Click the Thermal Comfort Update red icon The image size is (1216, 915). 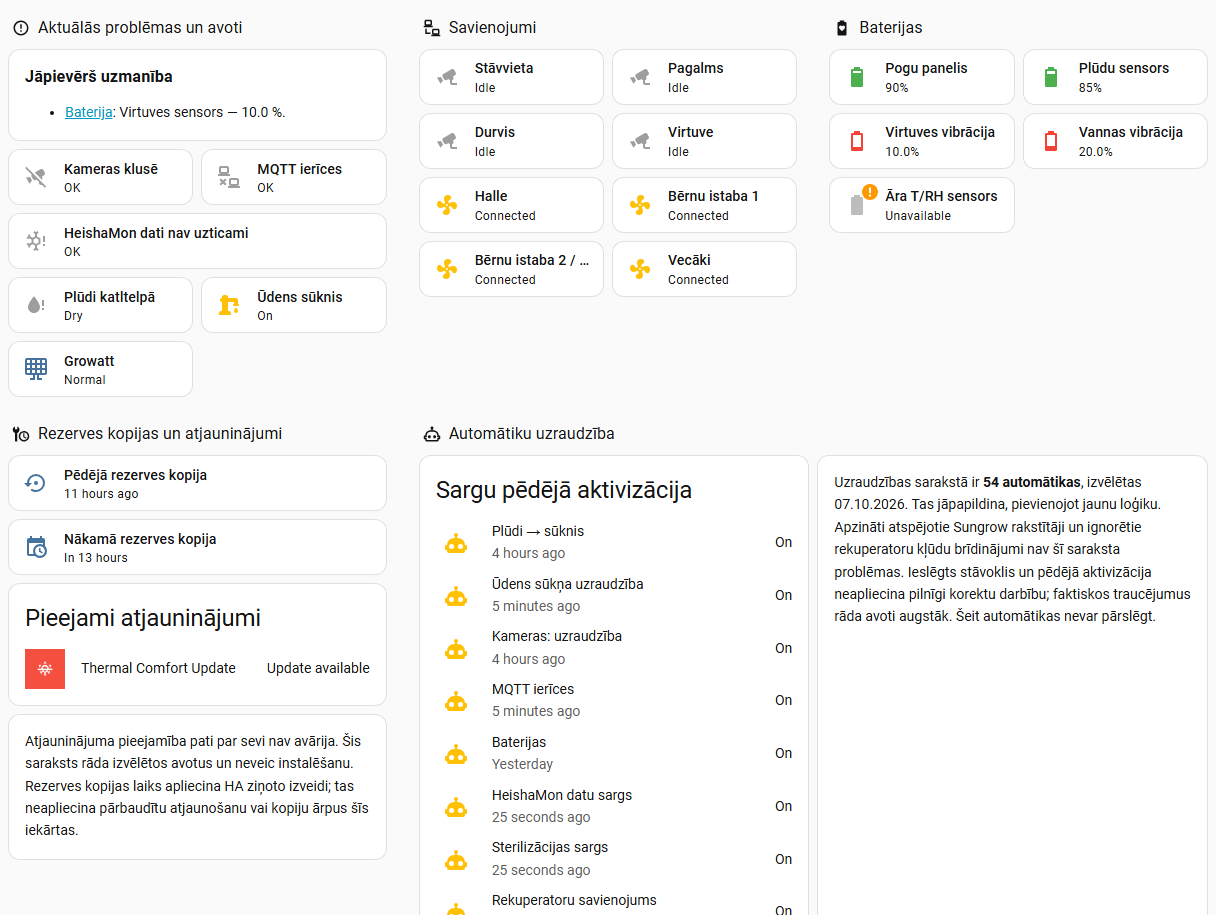click(x=45, y=669)
